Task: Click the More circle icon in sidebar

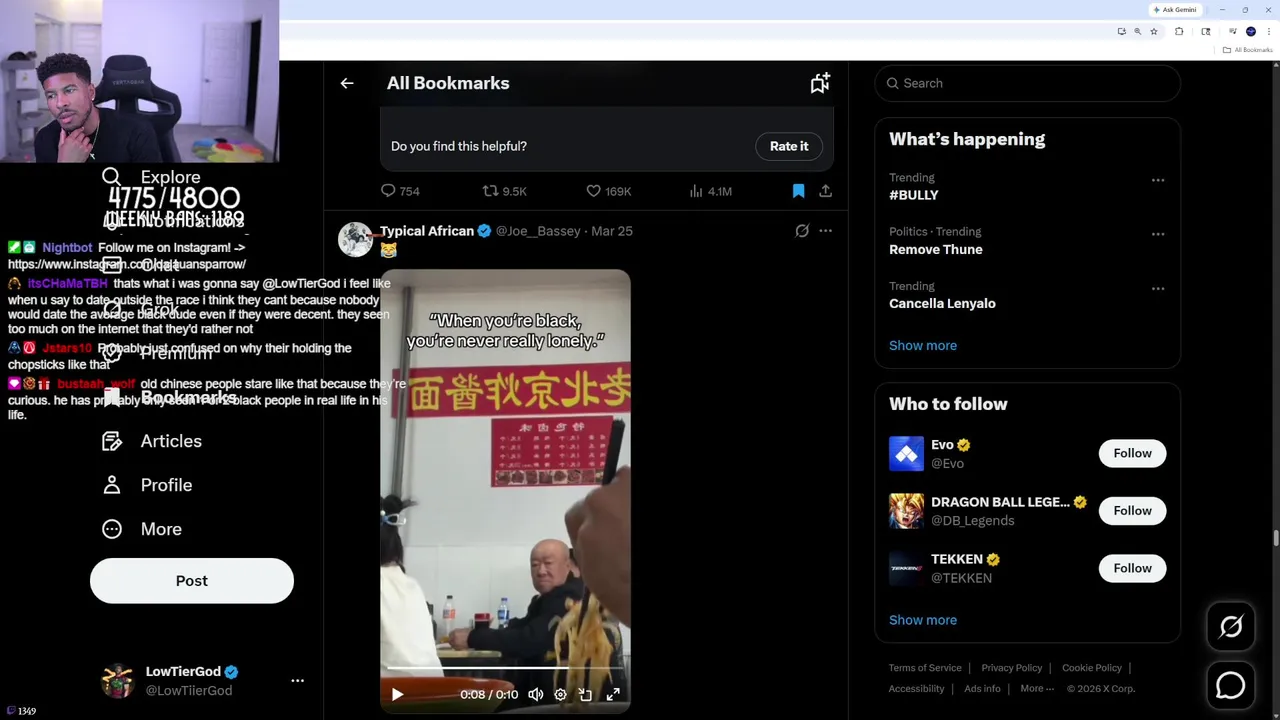Action: [x=112, y=529]
